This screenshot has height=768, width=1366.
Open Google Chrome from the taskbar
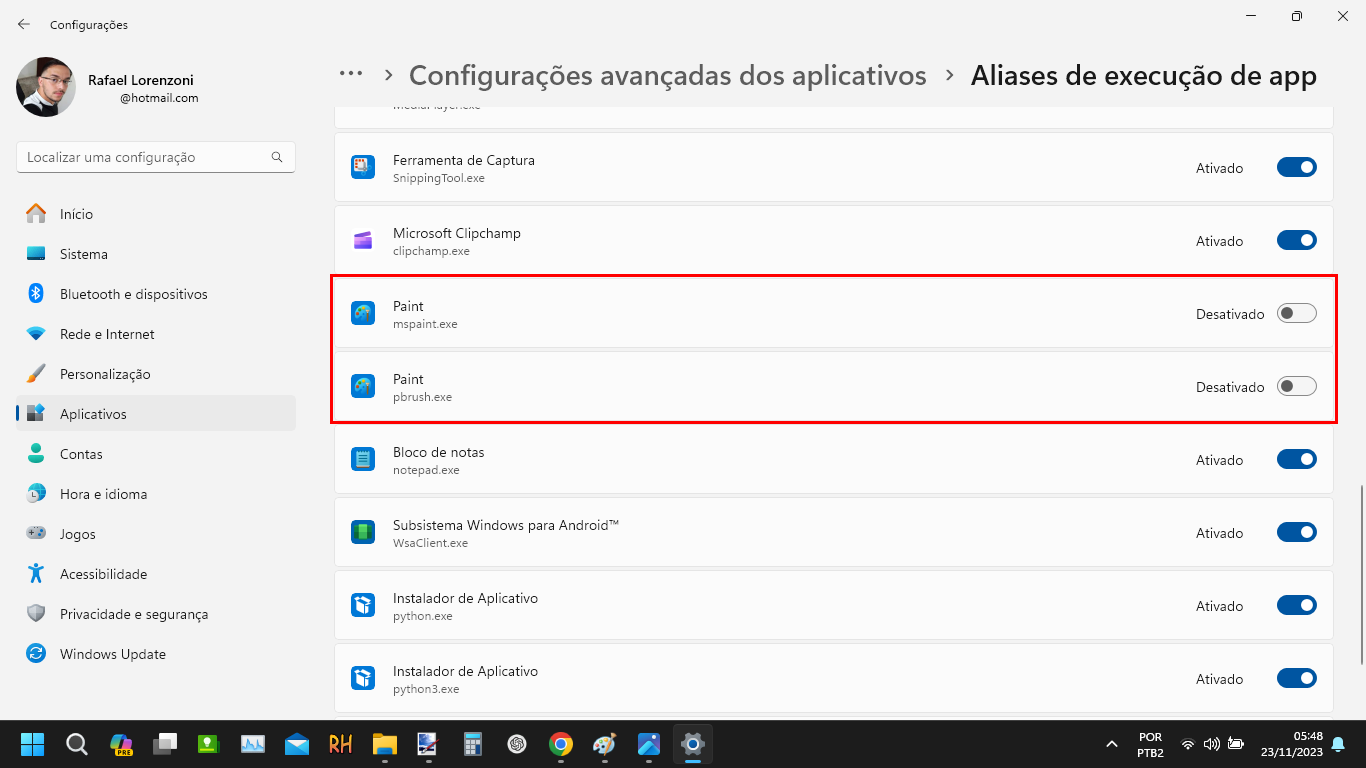561,744
